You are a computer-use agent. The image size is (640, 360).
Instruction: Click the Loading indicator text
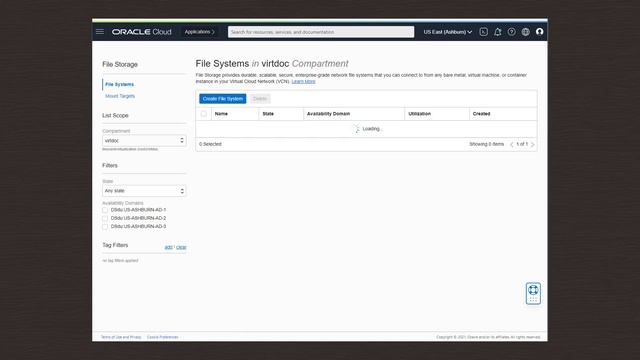click(372, 129)
